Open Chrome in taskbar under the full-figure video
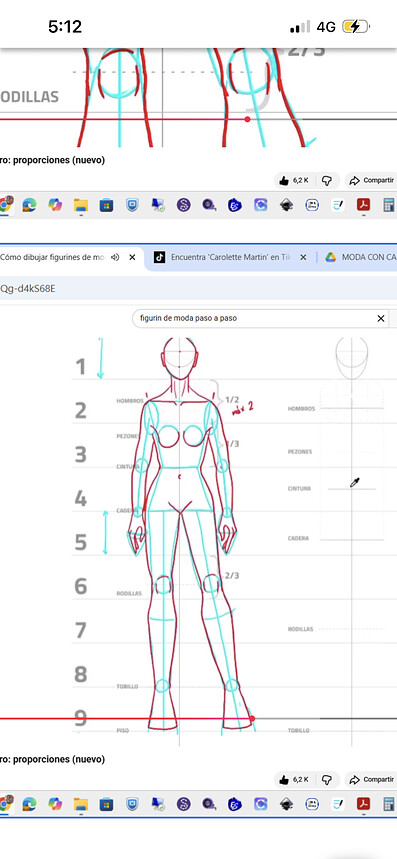The height and width of the screenshot is (859, 397). pyautogui.click(x=5, y=804)
